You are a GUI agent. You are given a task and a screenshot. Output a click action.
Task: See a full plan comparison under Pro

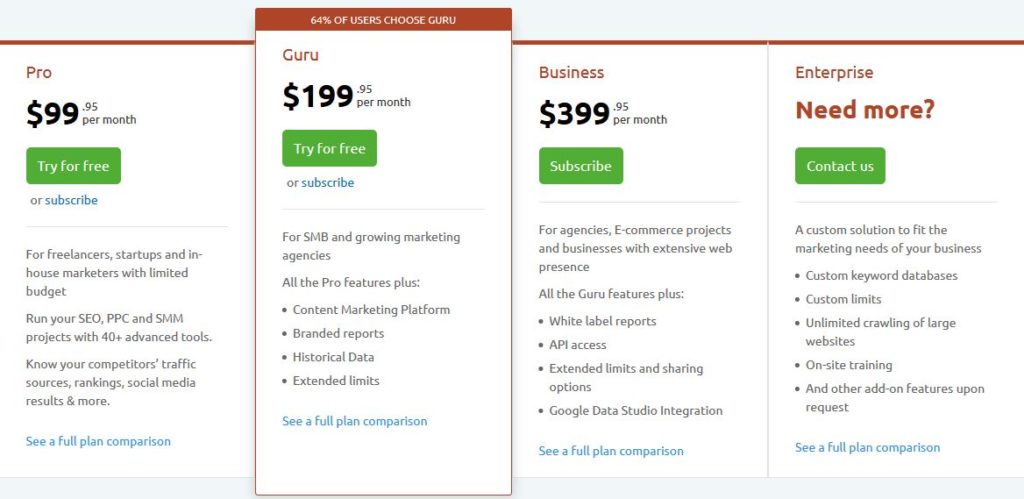(x=98, y=441)
